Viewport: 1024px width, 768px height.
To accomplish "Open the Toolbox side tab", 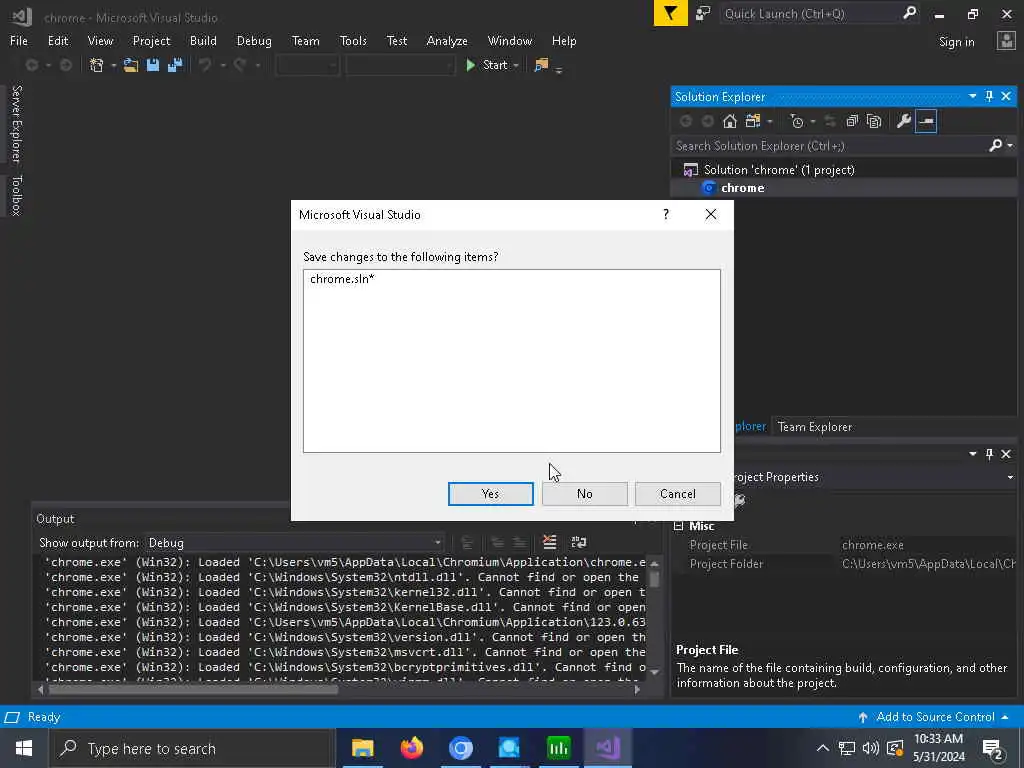I will tap(16, 195).
